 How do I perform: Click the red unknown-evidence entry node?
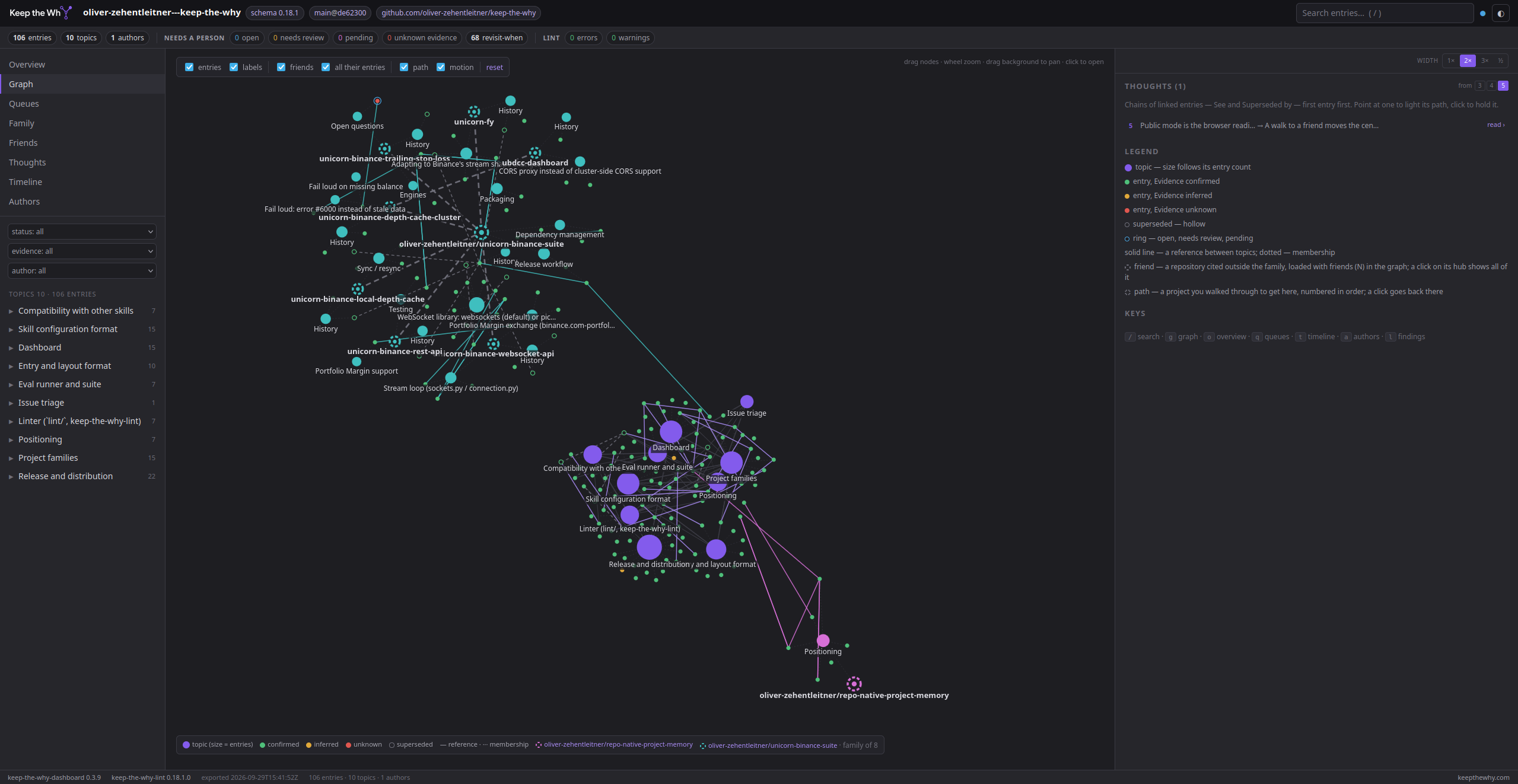tap(377, 101)
